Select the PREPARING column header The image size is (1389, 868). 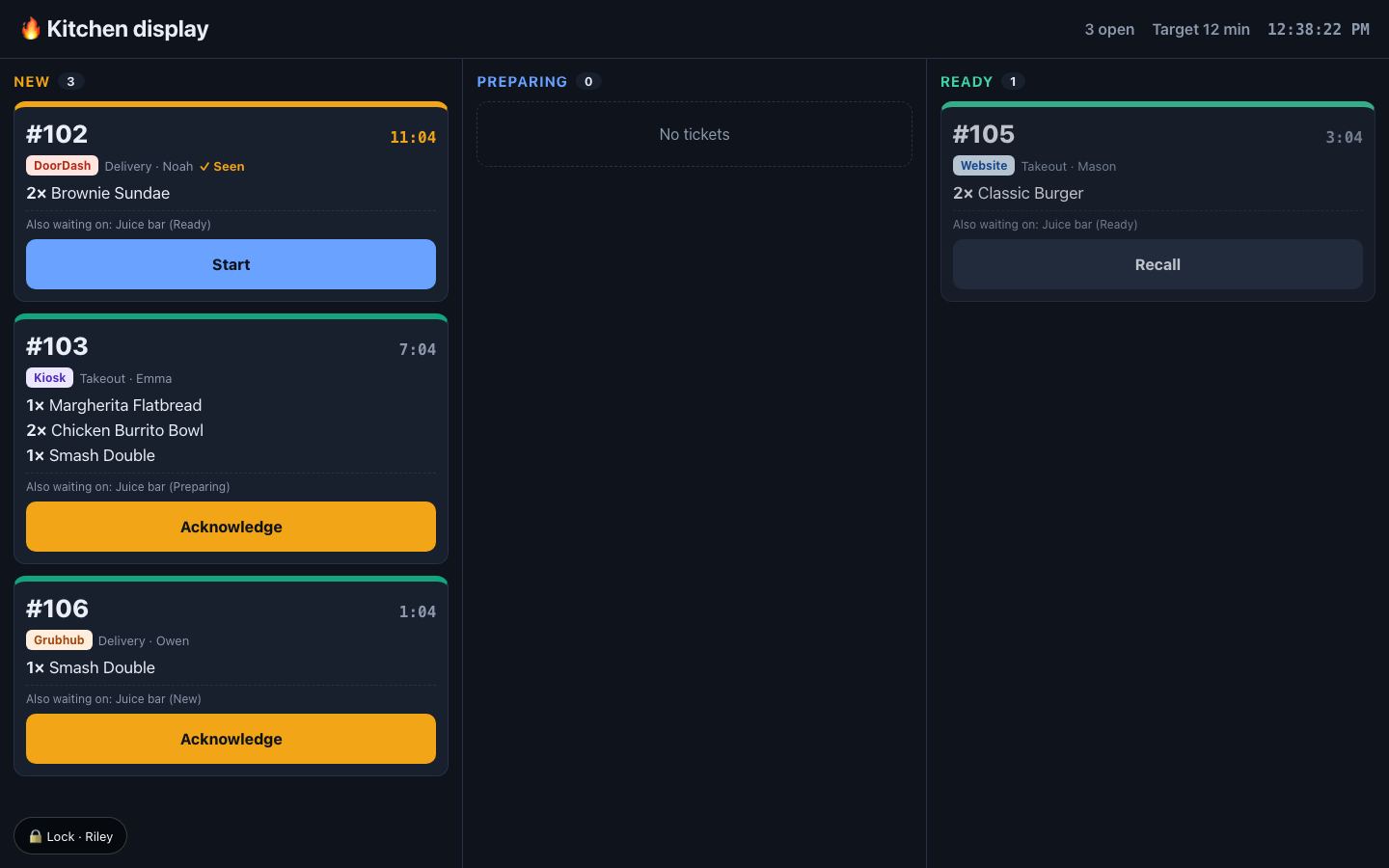[522, 82]
